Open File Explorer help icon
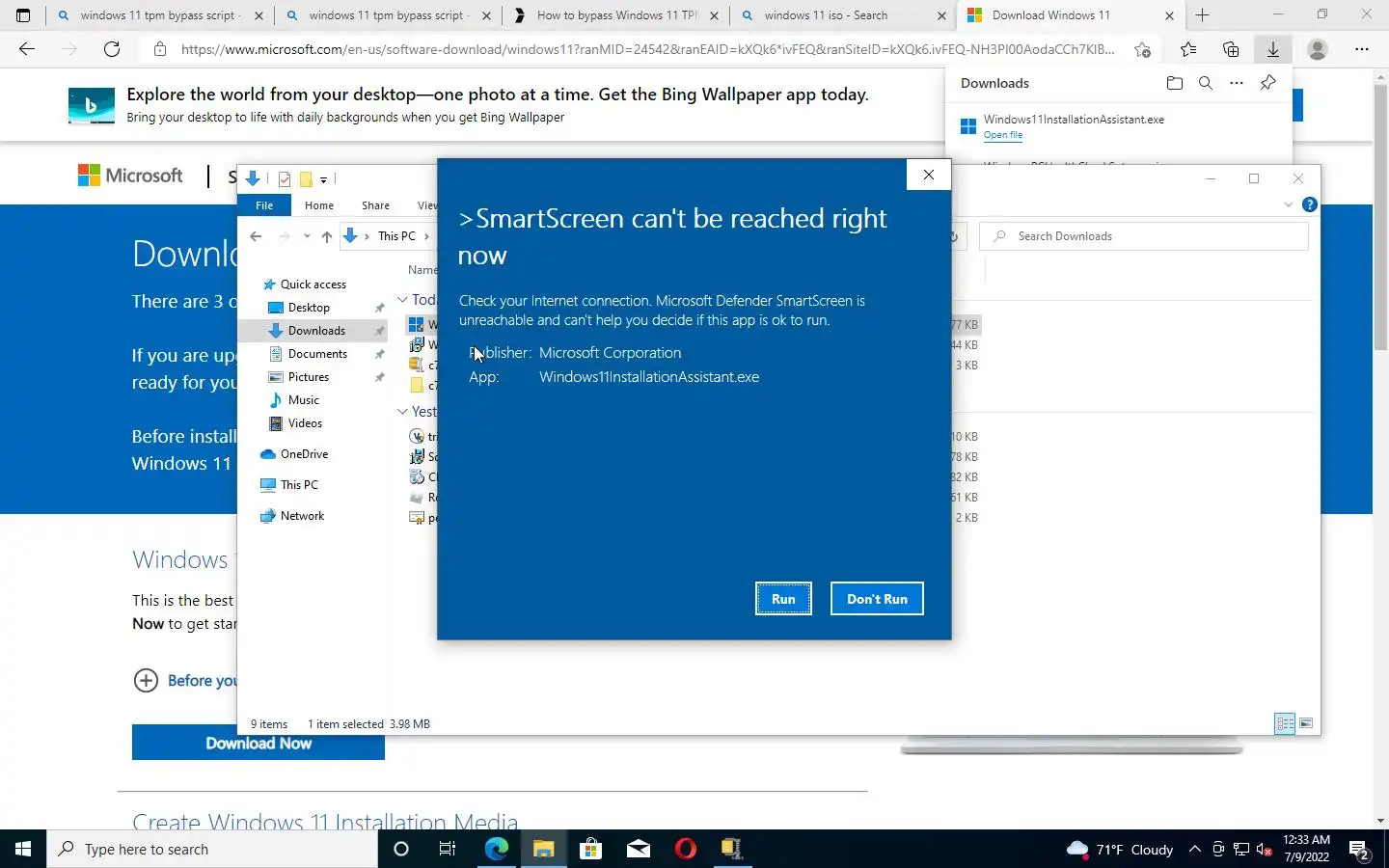 click(1309, 204)
